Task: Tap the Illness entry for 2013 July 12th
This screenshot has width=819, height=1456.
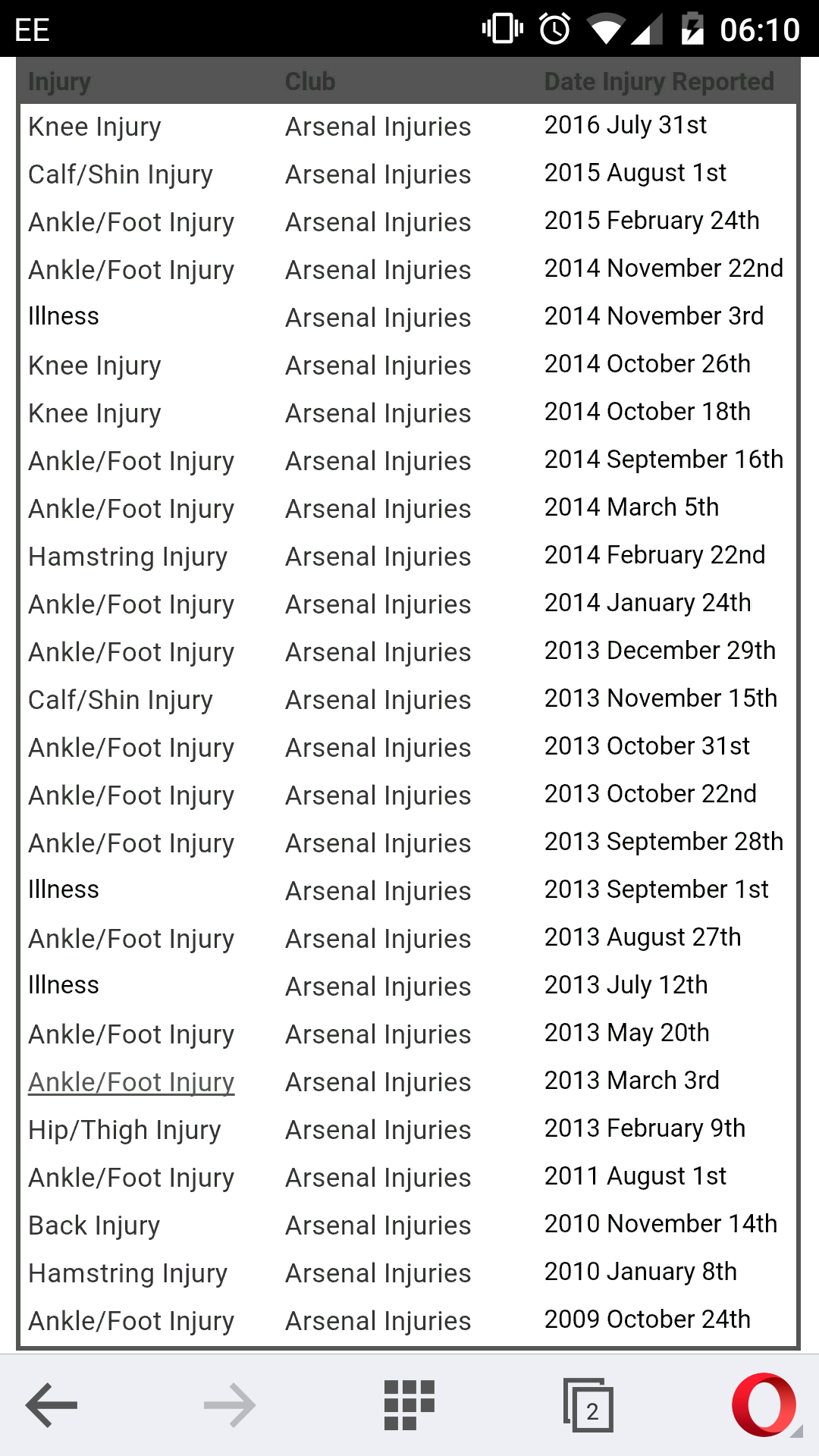Action: [x=64, y=985]
